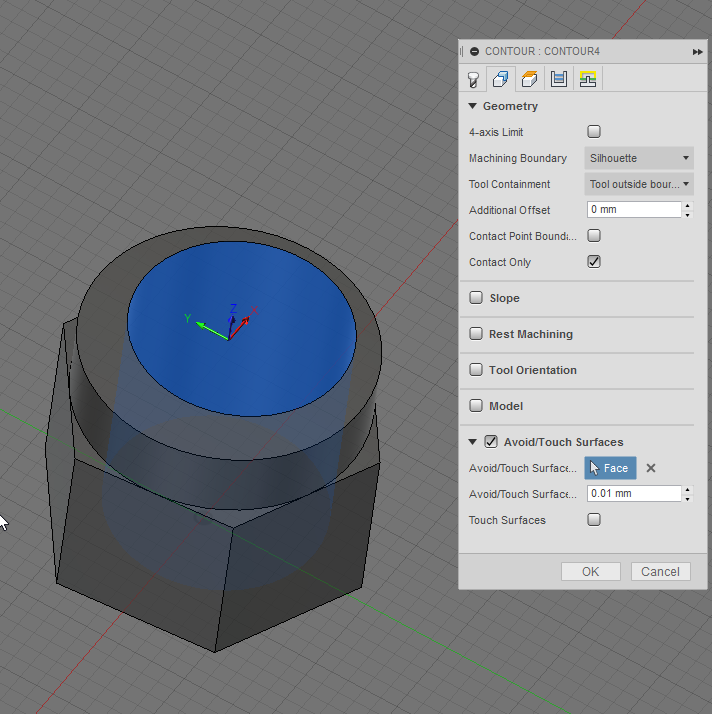Collapse the Contour dialog with minus icon
The width and height of the screenshot is (712, 714).
click(474, 51)
